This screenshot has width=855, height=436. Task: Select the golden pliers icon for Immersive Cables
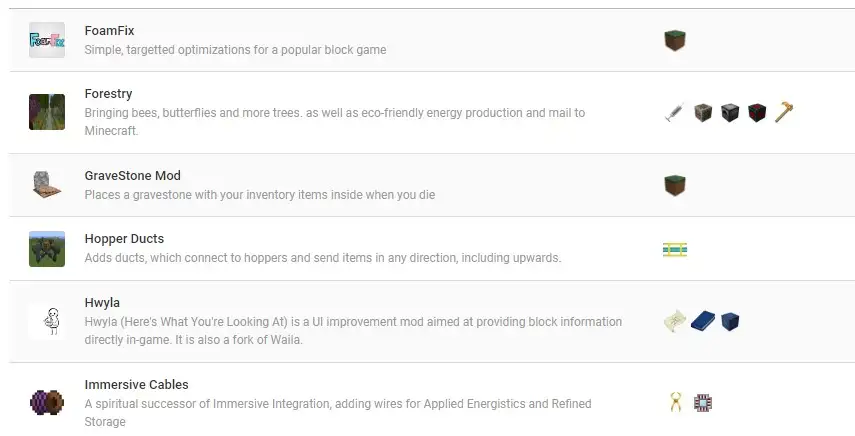(676, 403)
